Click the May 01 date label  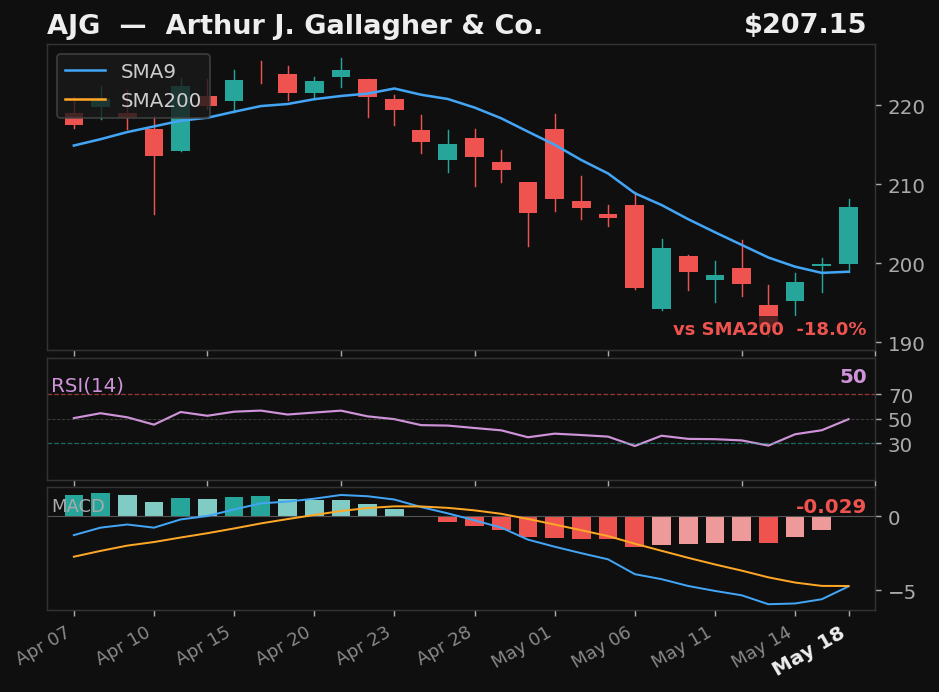tap(523, 647)
